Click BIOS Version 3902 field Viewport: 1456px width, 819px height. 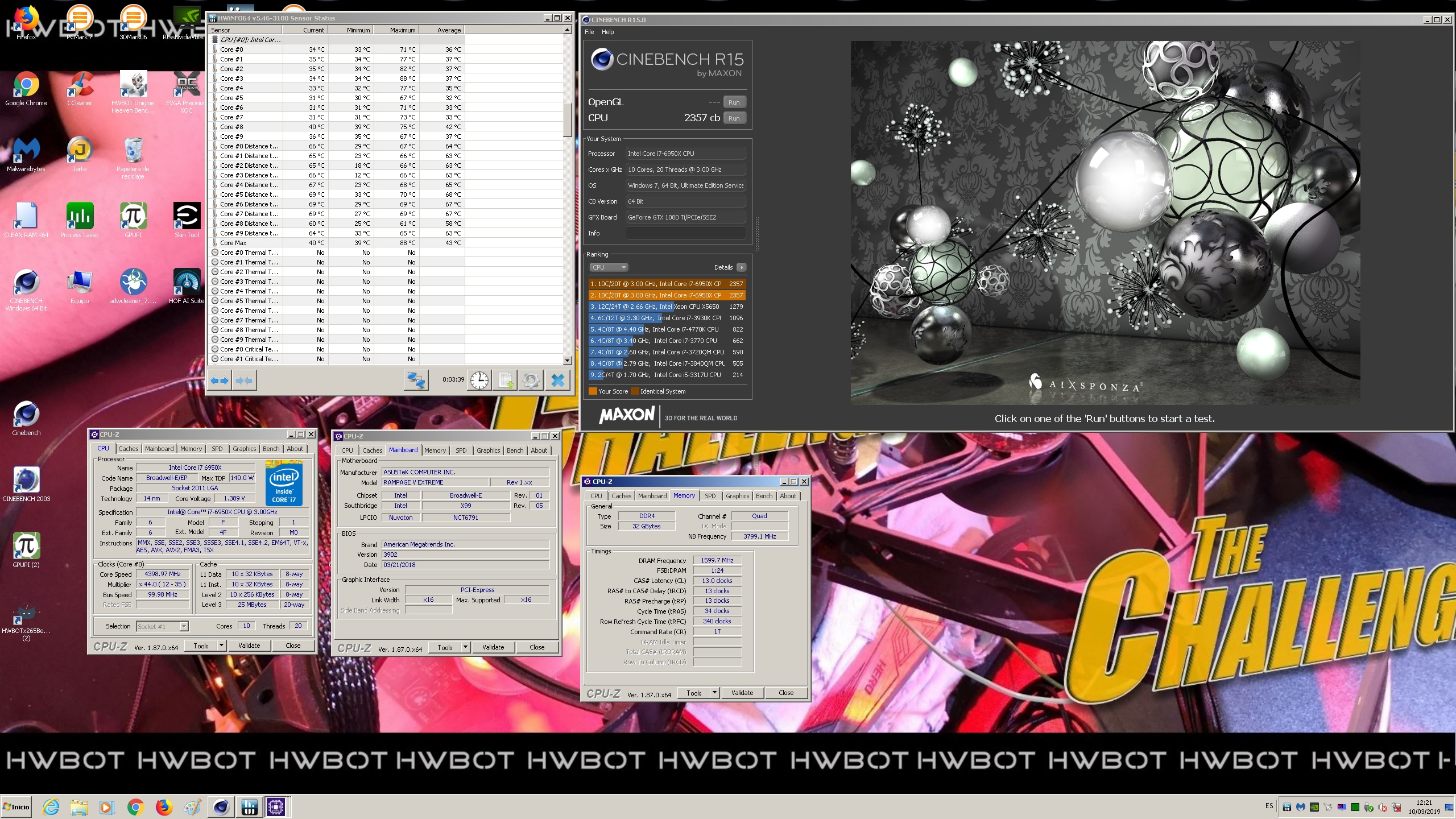465,555
